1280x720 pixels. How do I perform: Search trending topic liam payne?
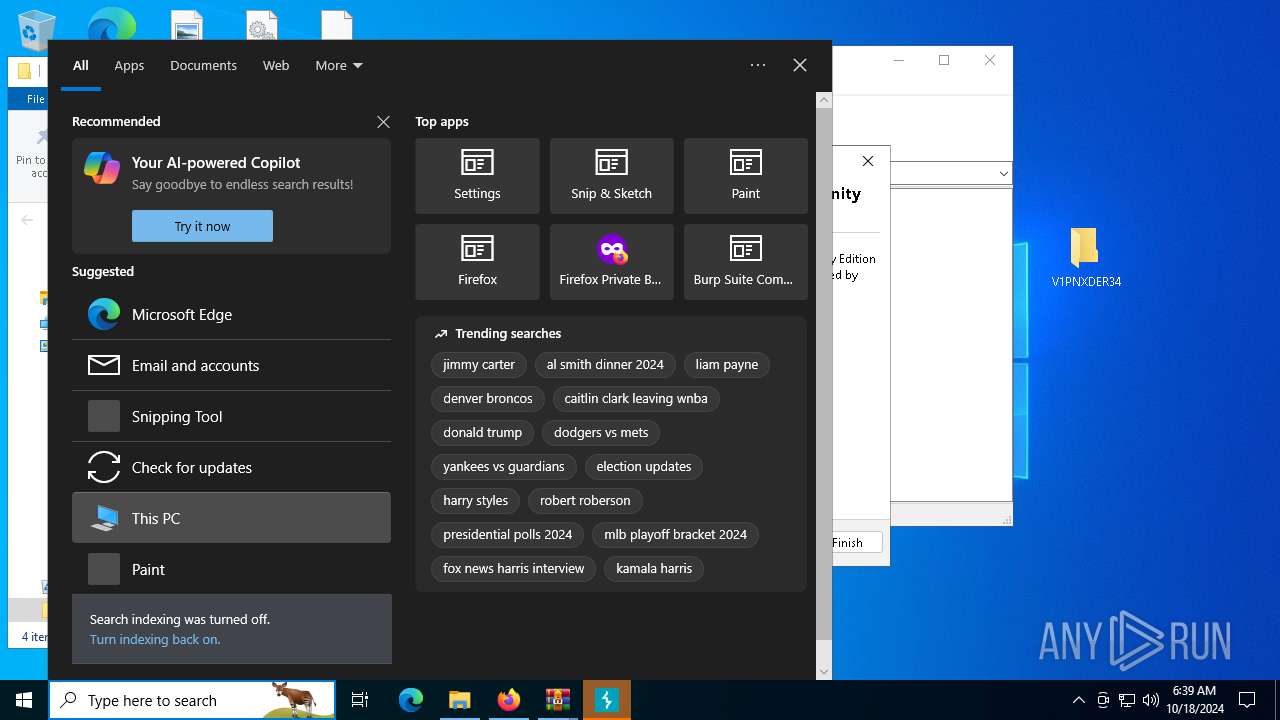727,365
